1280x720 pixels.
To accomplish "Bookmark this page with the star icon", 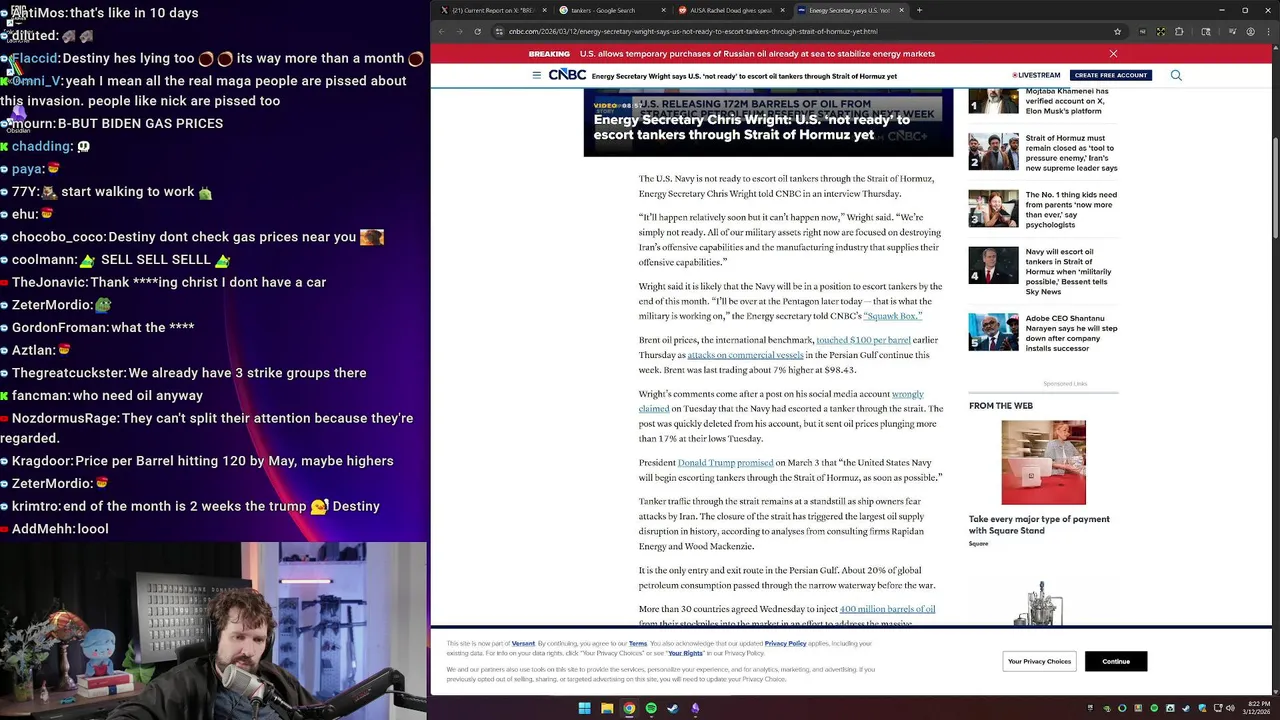I will [1117, 31].
